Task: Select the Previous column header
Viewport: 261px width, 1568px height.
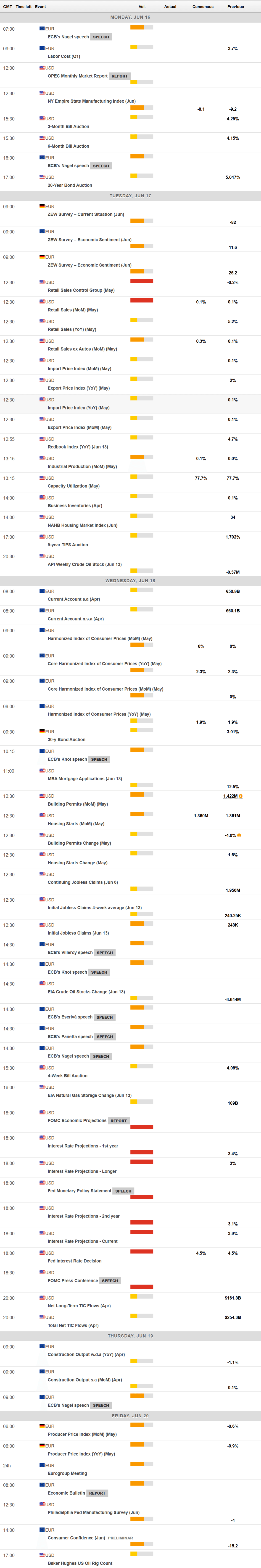Action: click(235, 7)
